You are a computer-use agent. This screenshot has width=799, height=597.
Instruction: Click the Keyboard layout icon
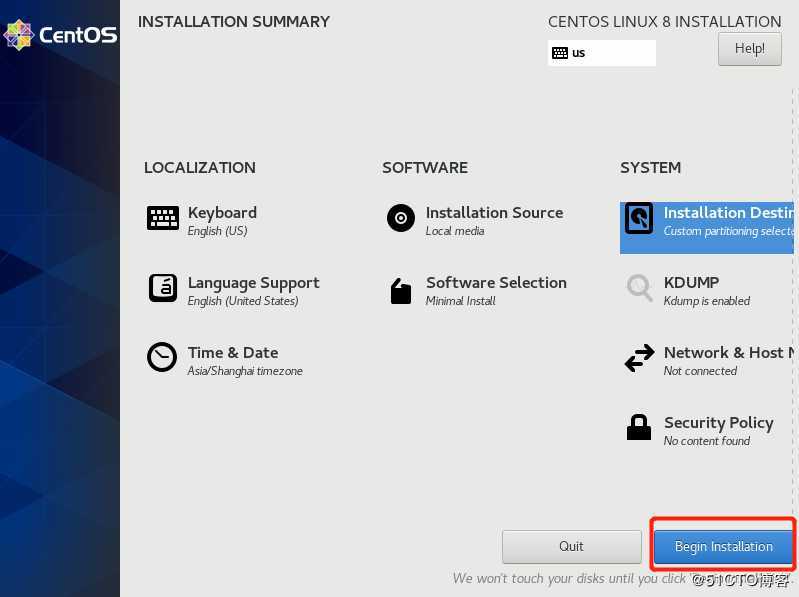pos(163,218)
